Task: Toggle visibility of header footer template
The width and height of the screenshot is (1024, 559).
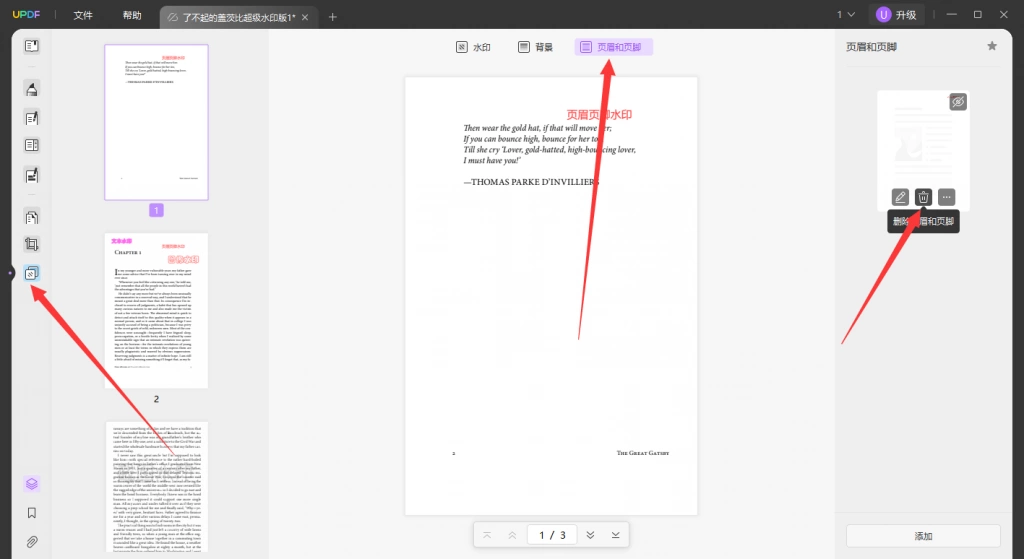Action: click(x=957, y=102)
